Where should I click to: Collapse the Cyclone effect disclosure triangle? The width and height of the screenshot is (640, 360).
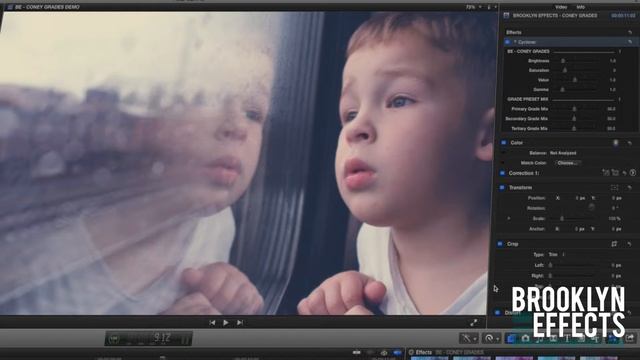point(515,42)
